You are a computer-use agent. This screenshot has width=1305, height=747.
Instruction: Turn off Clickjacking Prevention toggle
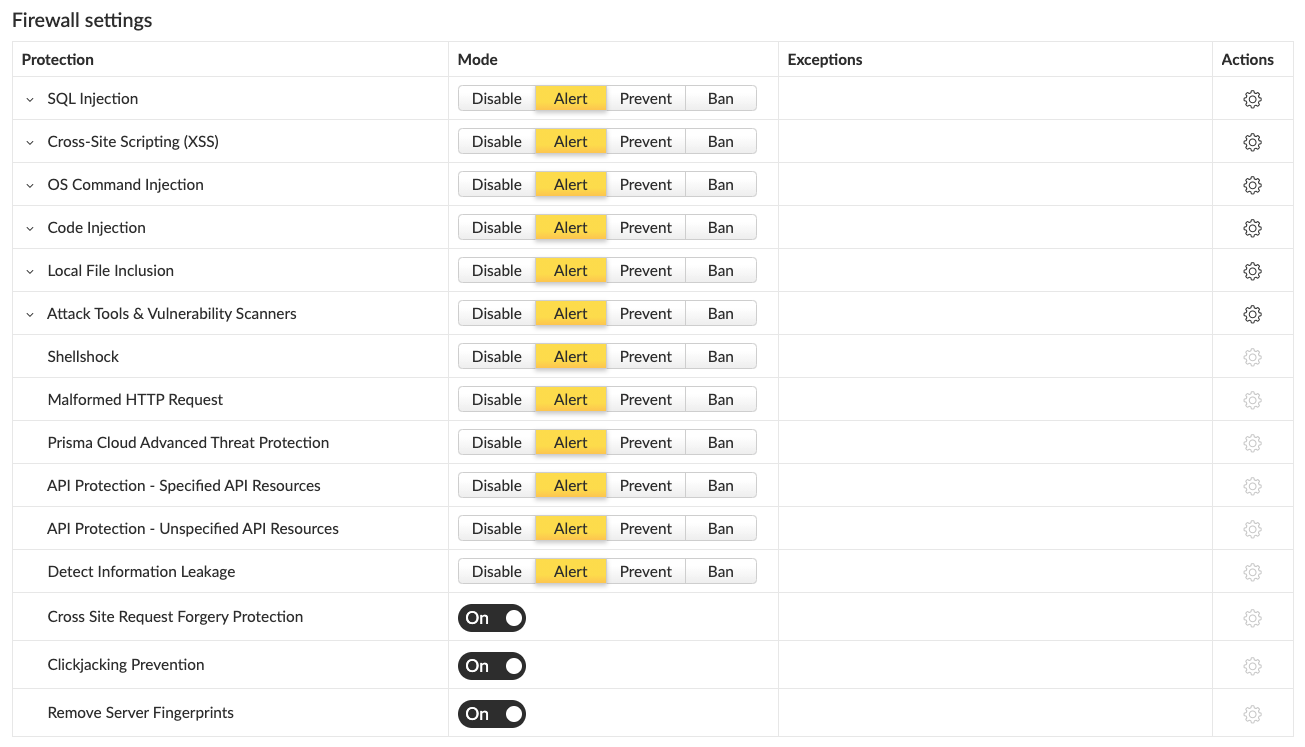tap(492, 666)
